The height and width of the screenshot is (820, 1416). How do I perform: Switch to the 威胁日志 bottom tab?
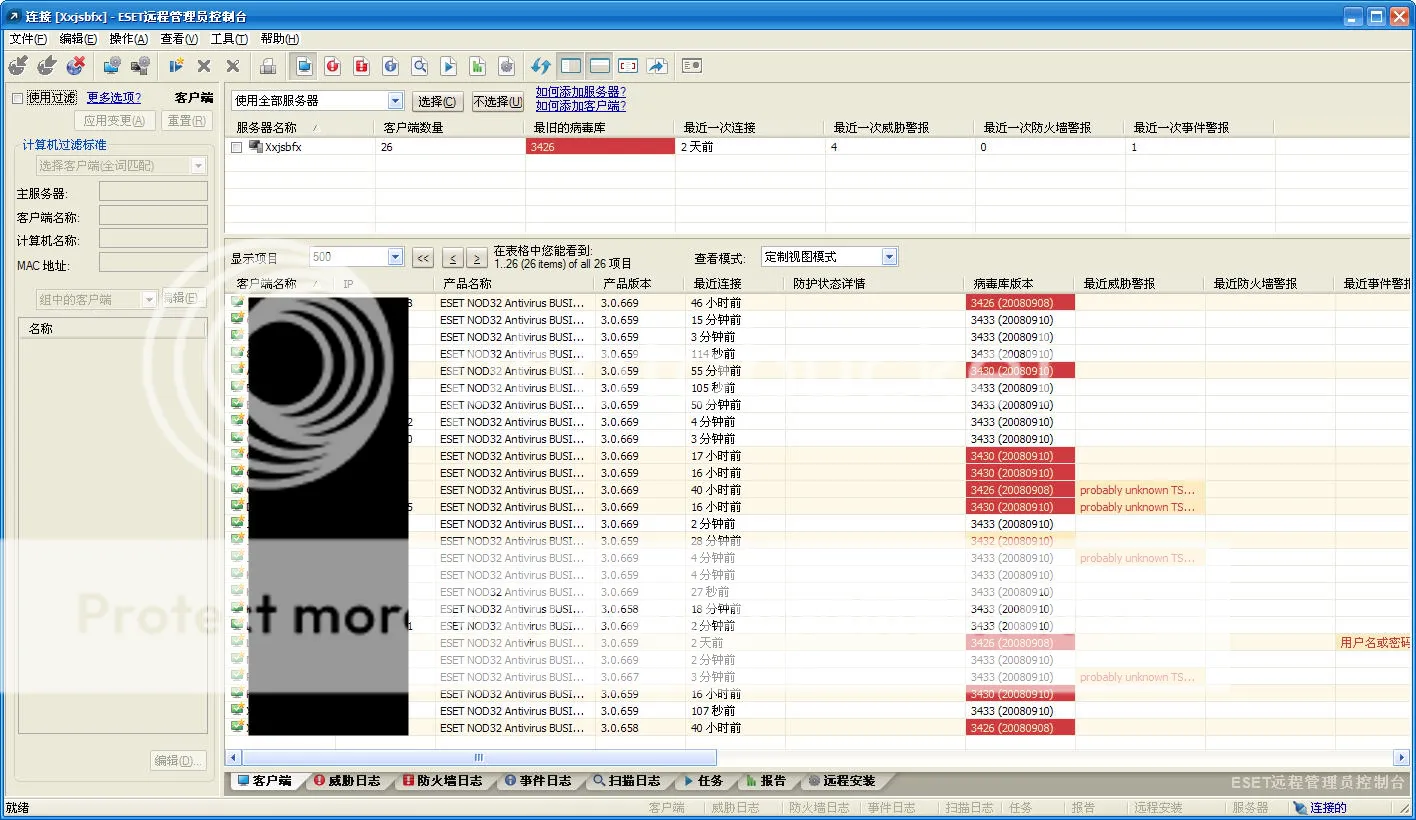pos(347,781)
